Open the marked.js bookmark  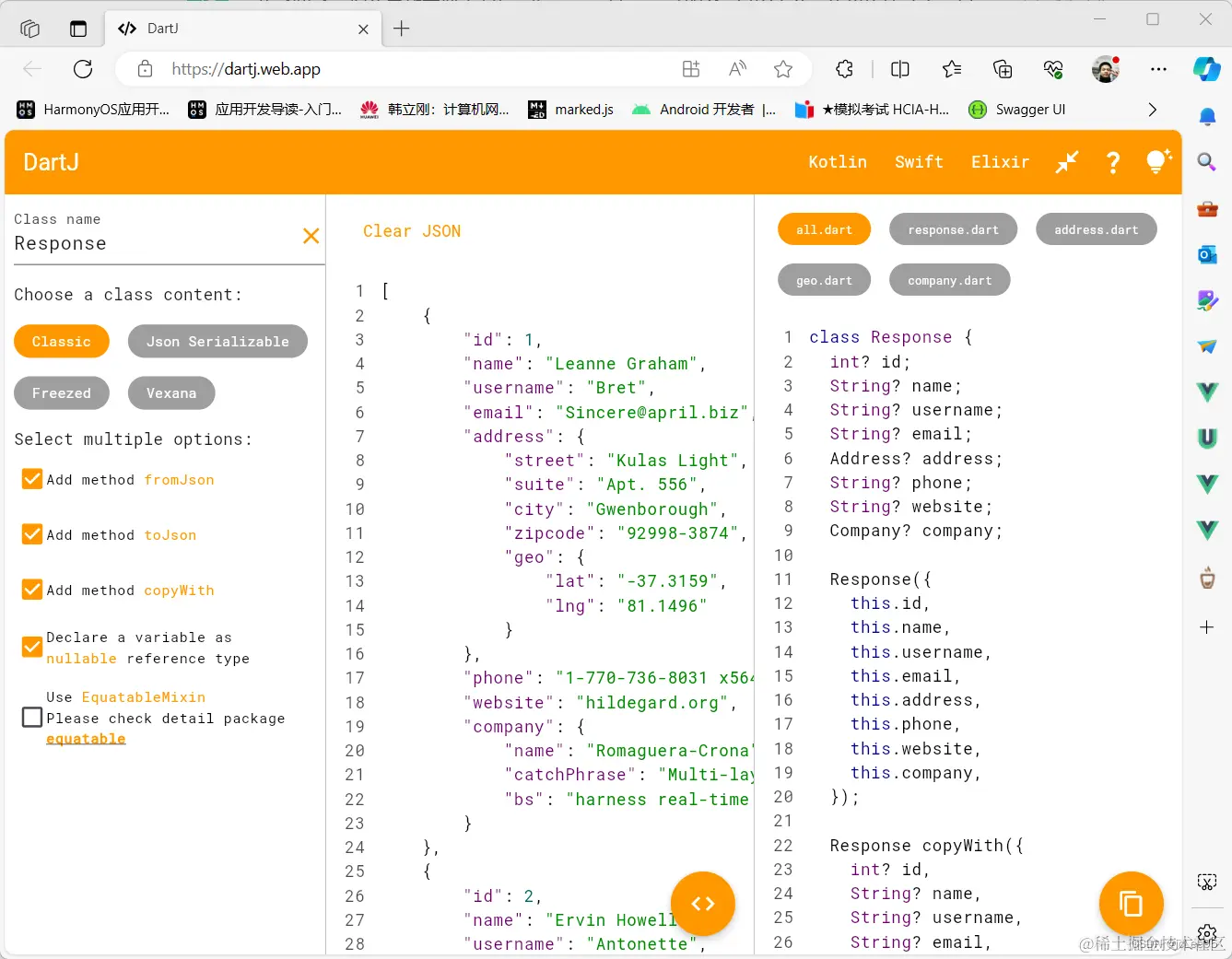click(x=570, y=110)
